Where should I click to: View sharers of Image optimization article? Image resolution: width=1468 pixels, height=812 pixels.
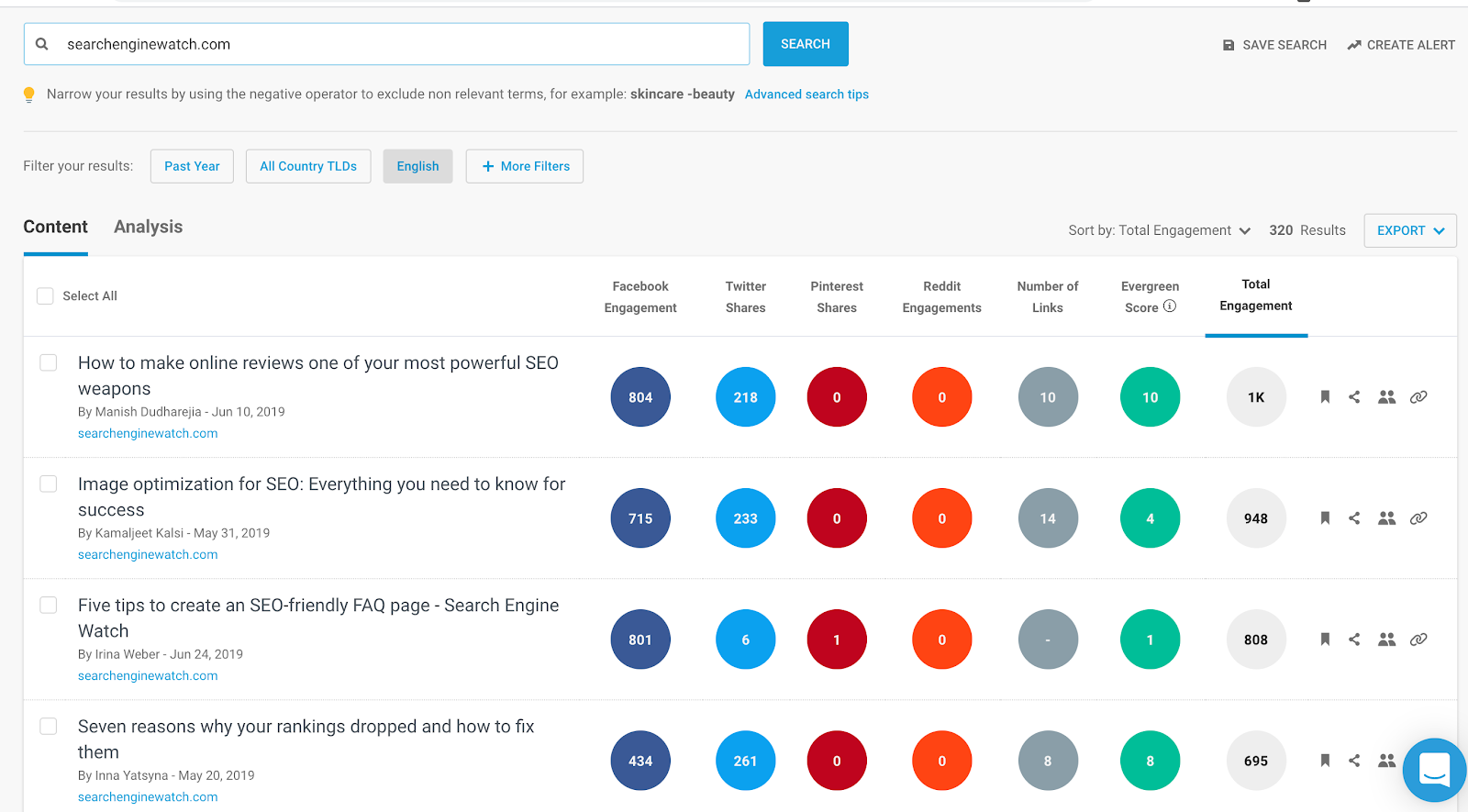click(x=1386, y=518)
